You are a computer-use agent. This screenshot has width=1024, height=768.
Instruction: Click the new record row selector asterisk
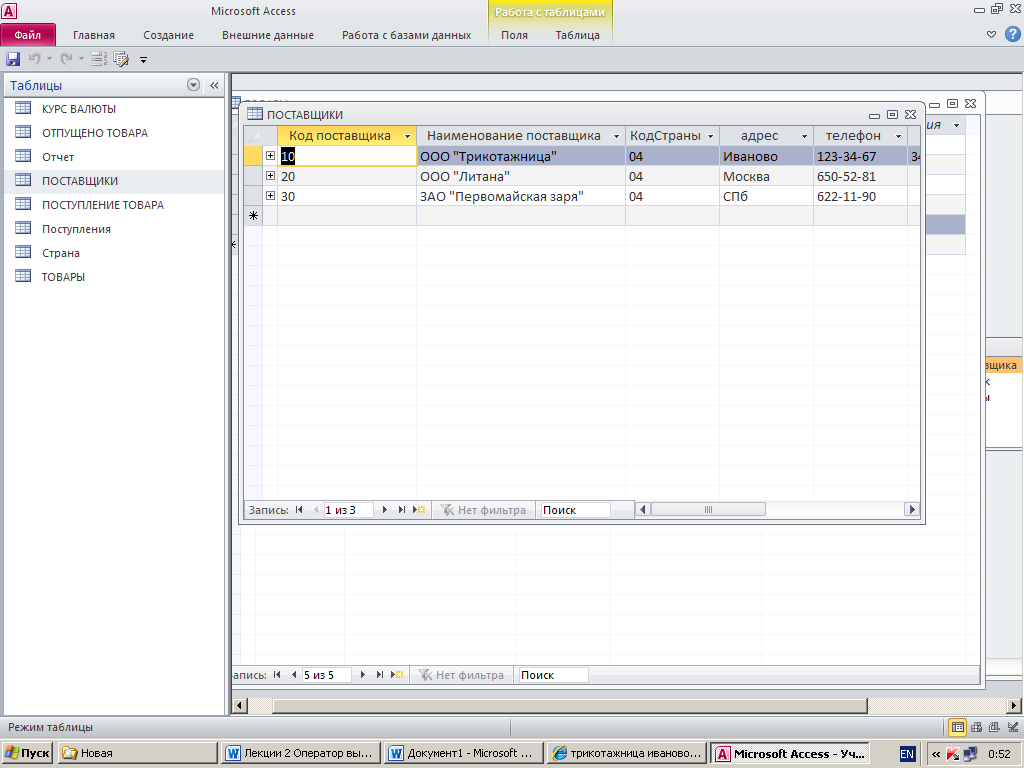click(x=253, y=216)
